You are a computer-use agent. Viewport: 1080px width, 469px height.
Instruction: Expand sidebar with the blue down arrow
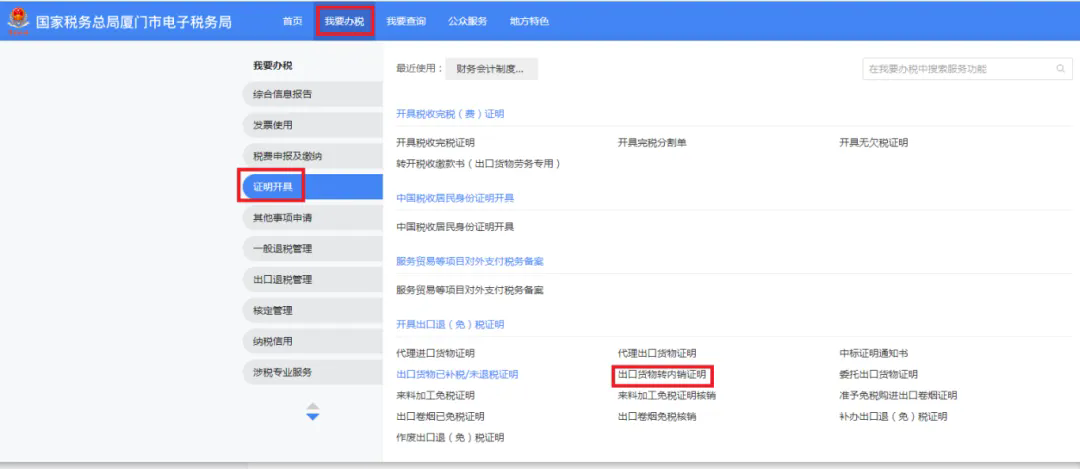(x=313, y=417)
